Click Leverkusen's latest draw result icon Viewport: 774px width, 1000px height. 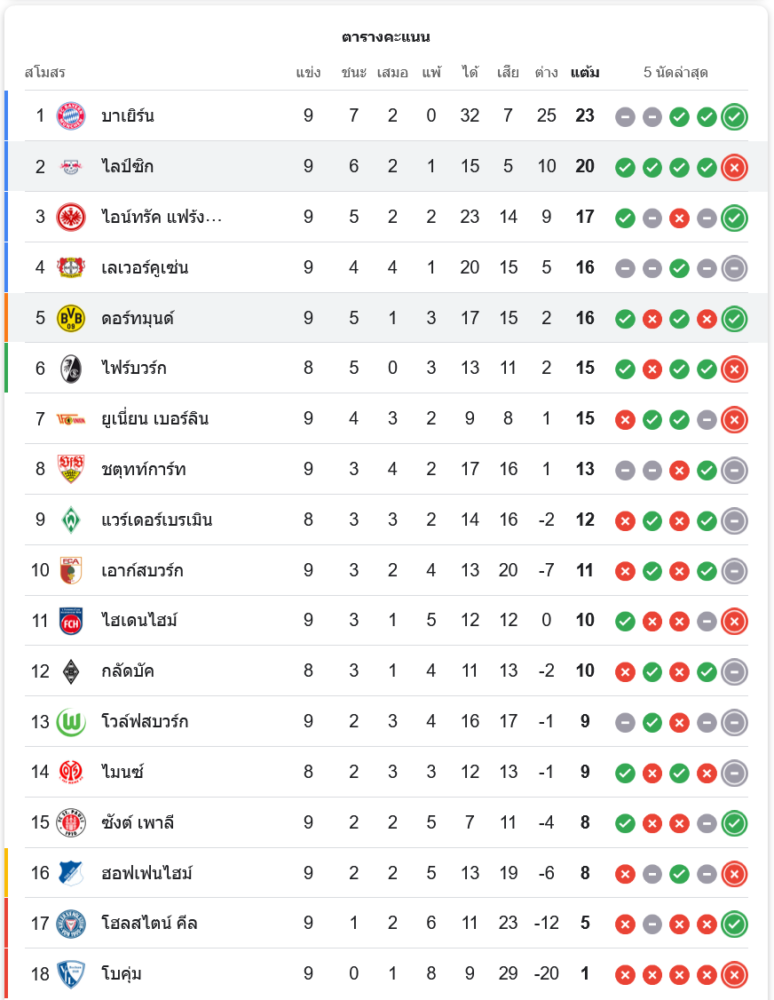click(x=734, y=268)
